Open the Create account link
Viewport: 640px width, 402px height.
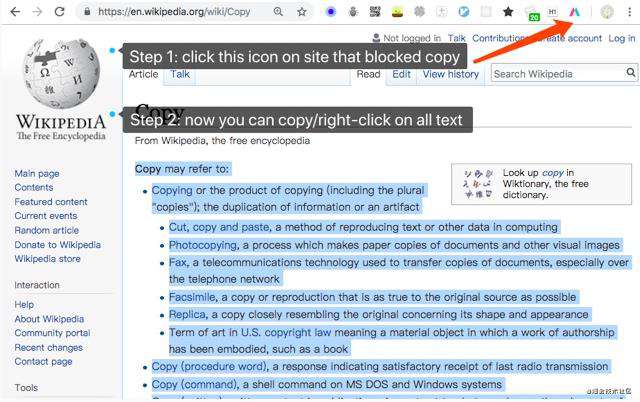(569, 38)
